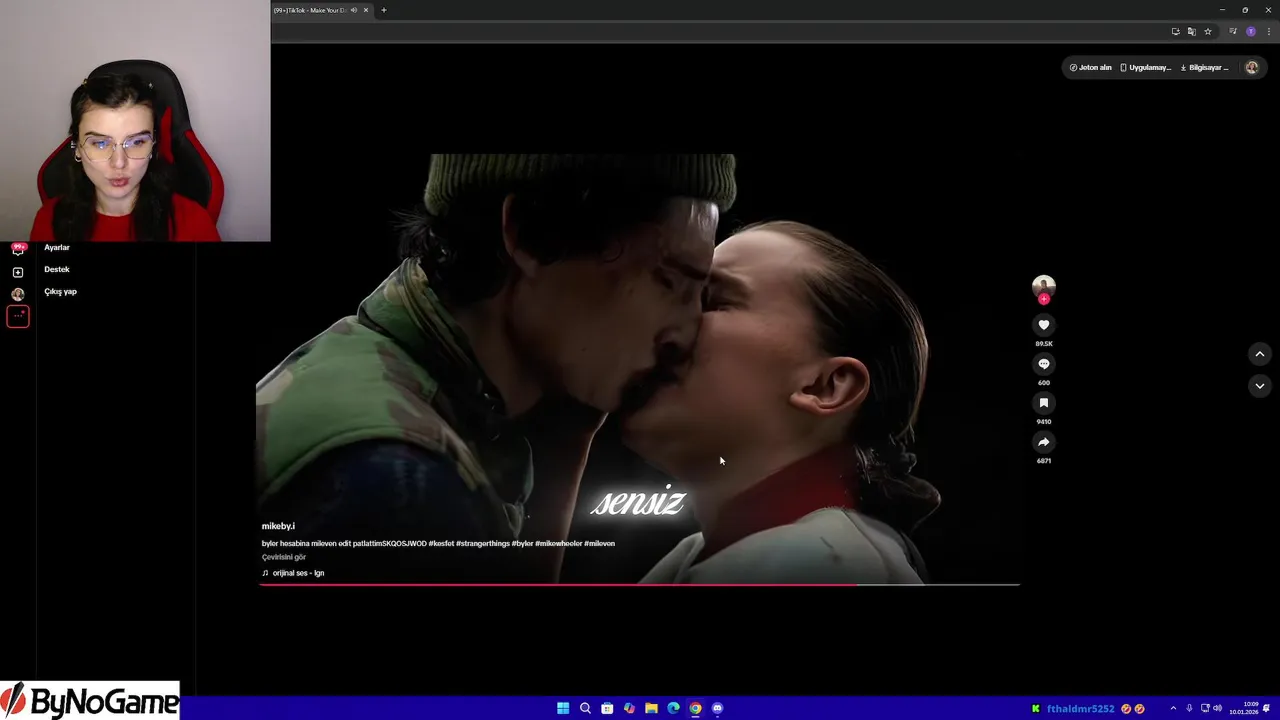Open the orijinal ses sound link
Image resolution: width=1280 pixels, height=720 pixels.
(293, 573)
